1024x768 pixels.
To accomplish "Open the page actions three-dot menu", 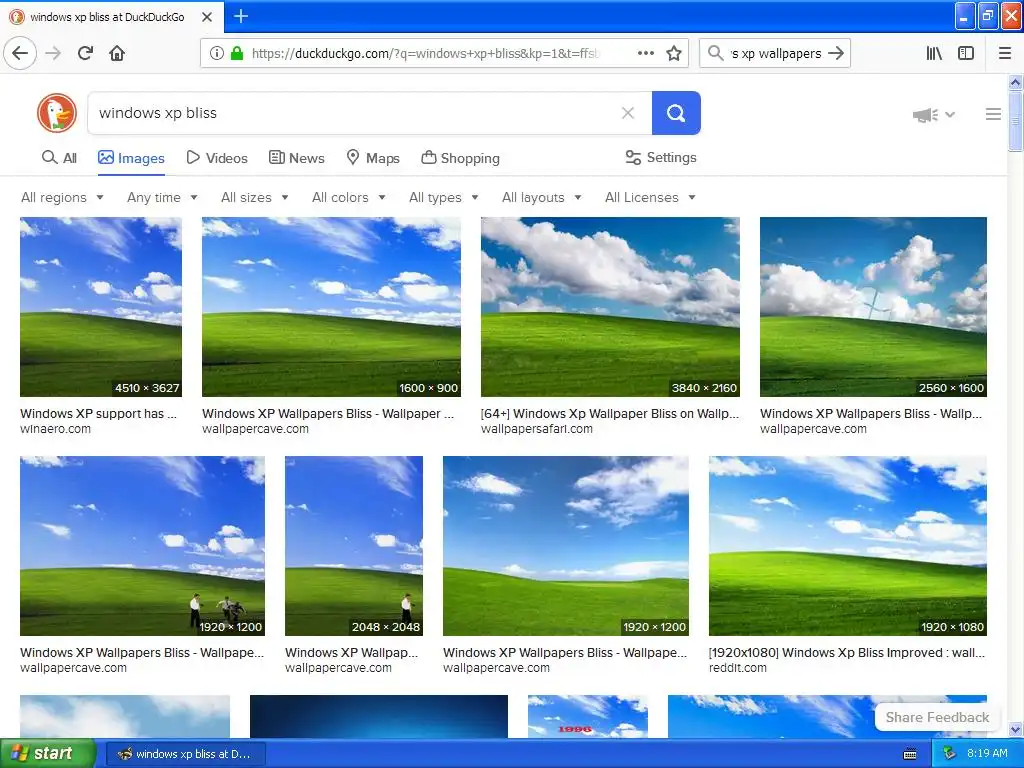I will (x=645, y=53).
